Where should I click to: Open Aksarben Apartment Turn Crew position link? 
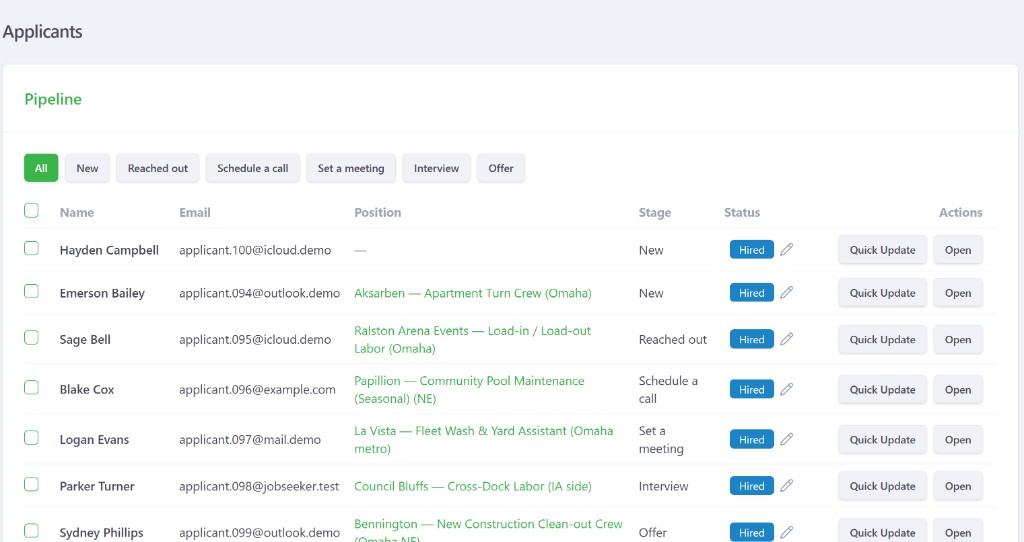click(473, 293)
